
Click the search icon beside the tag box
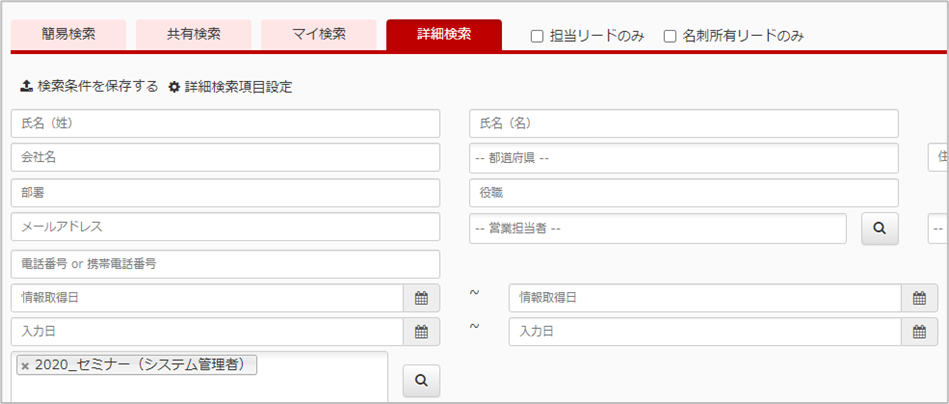pos(422,380)
